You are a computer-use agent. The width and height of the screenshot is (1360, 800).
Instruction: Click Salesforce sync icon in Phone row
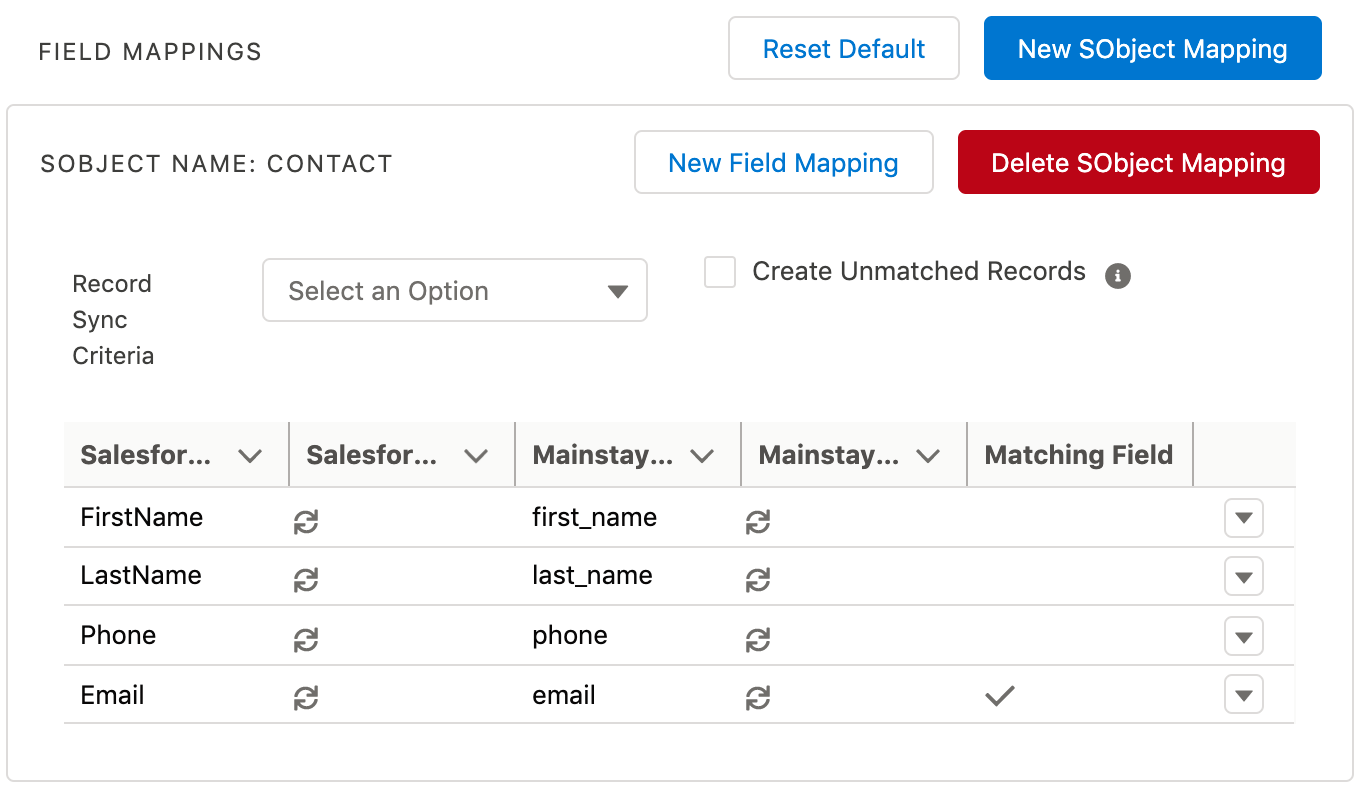point(306,639)
